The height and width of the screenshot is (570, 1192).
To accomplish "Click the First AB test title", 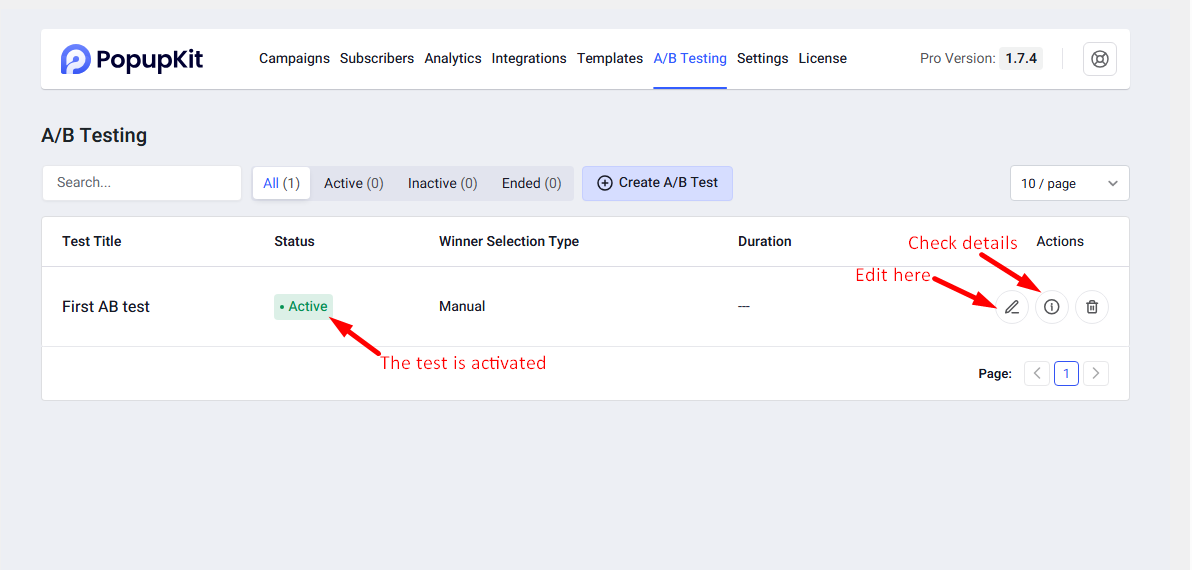I will click(x=106, y=307).
